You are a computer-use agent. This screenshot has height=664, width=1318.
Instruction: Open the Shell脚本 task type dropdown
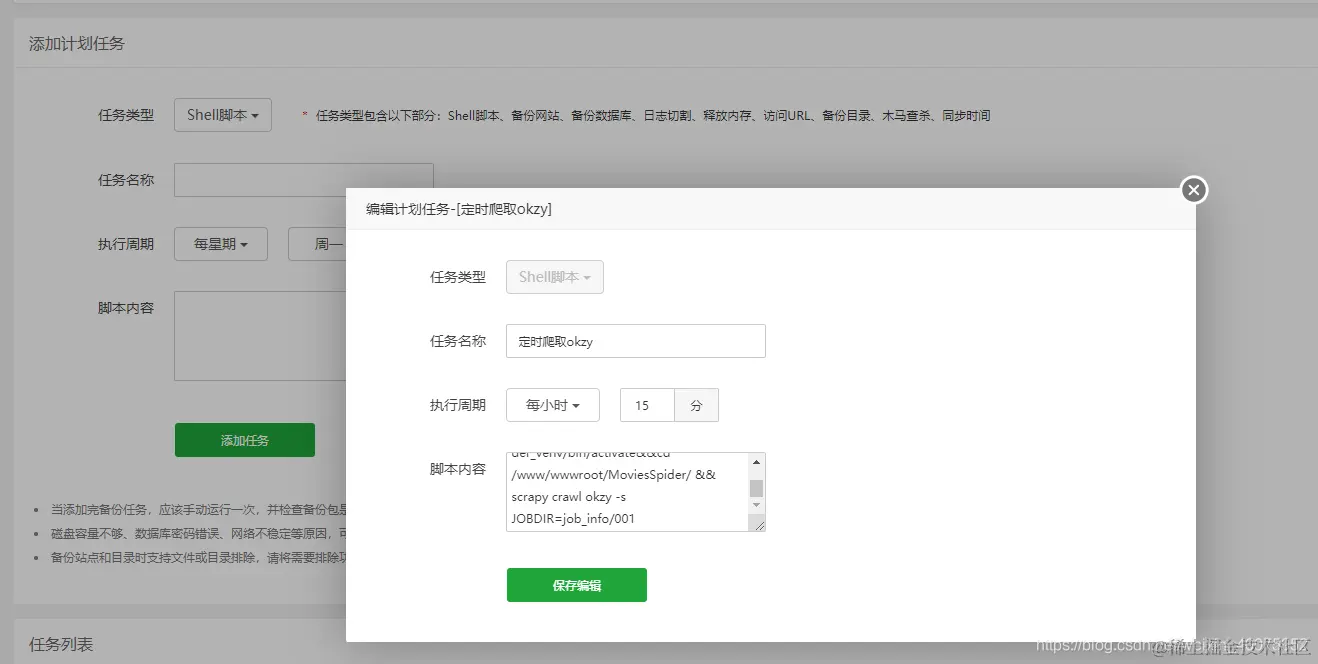[222, 114]
